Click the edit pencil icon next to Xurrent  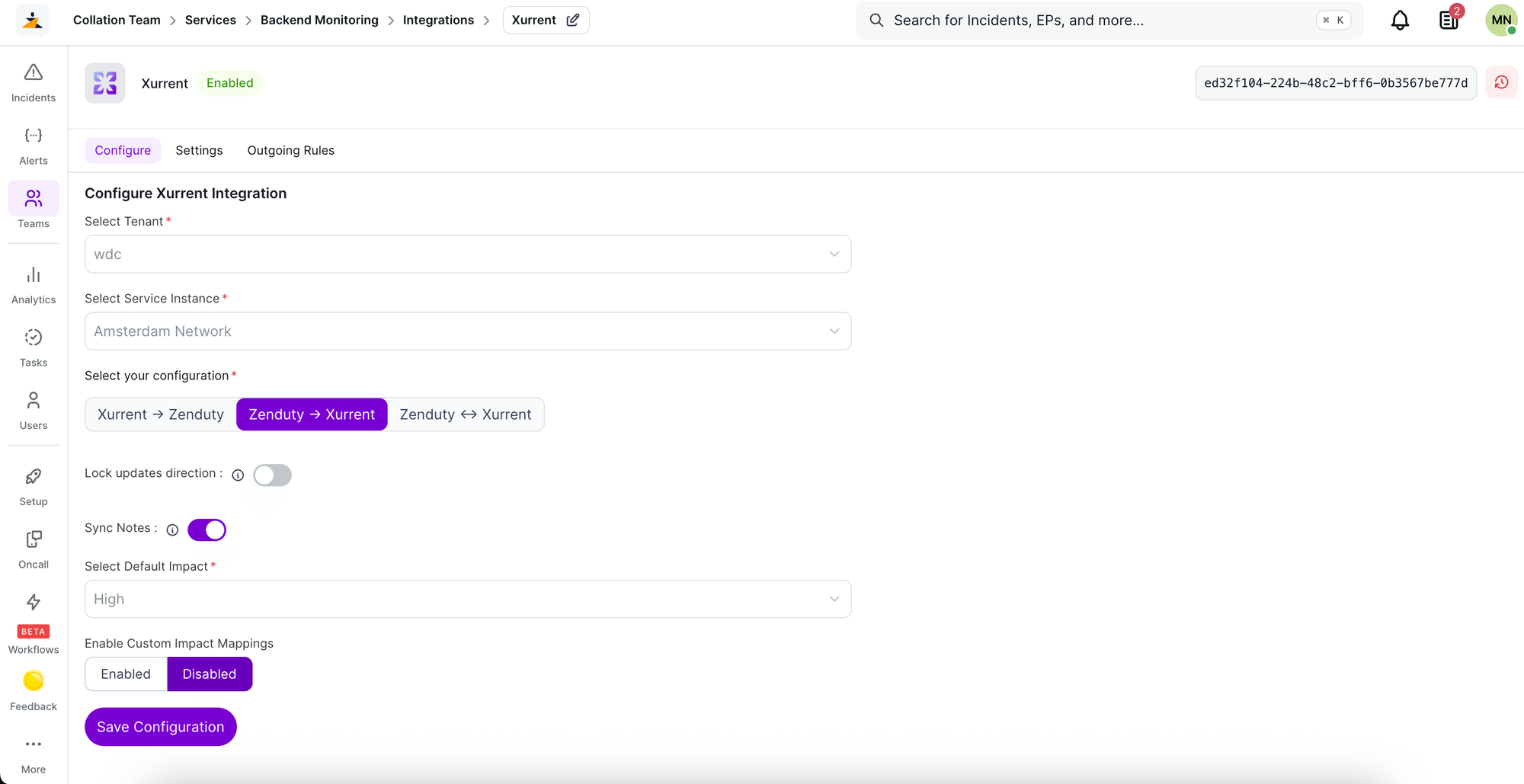tap(573, 20)
